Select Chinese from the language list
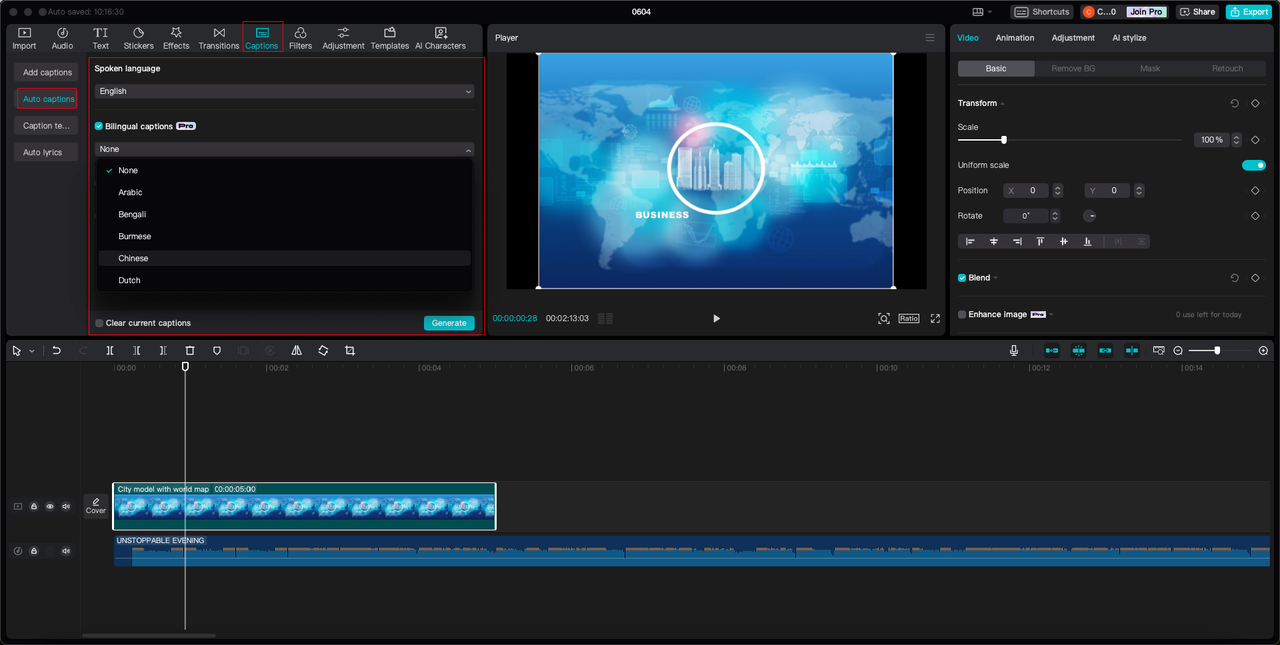This screenshot has width=1280, height=645. tap(284, 258)
